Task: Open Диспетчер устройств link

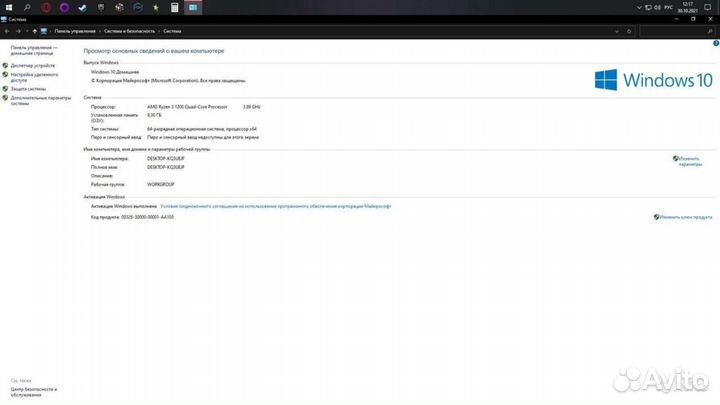Action: tap(33, 66)
